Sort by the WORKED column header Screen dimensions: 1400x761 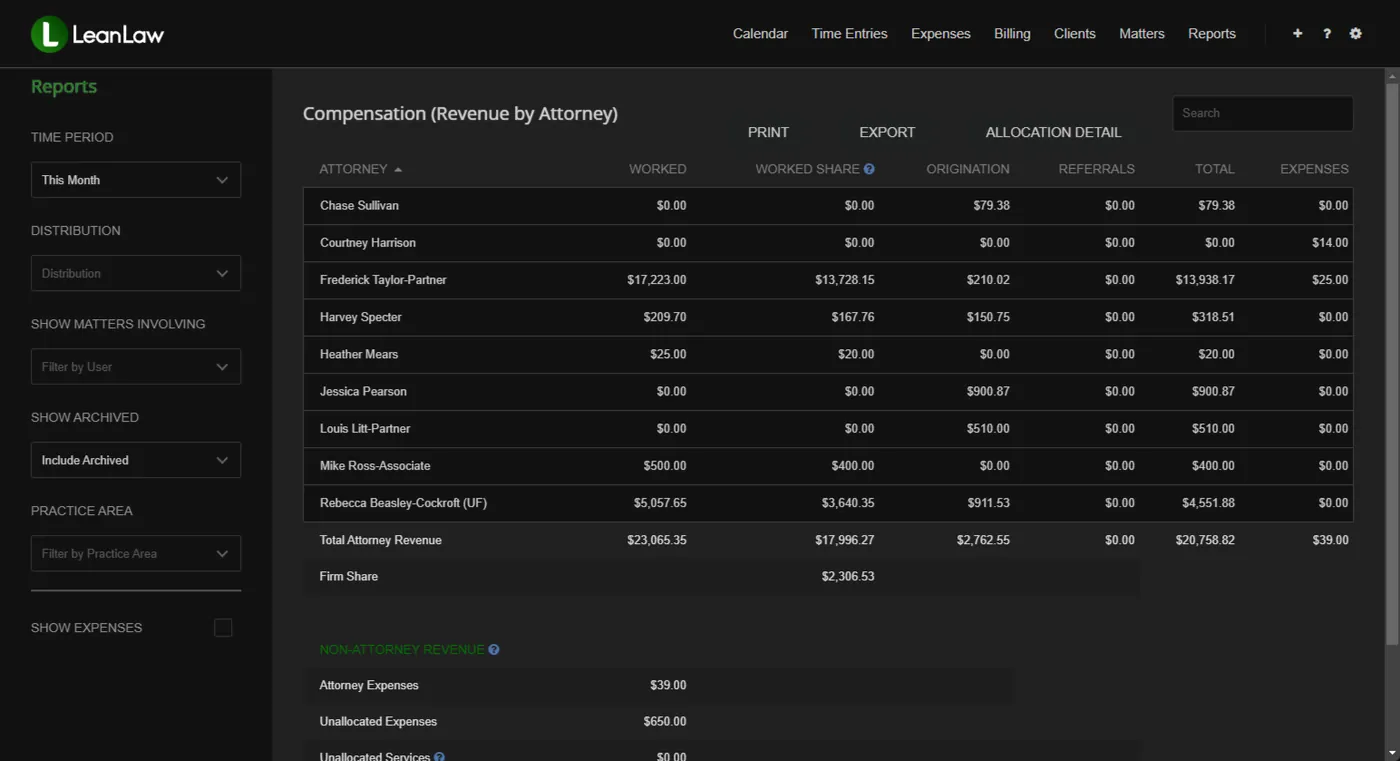pos(657,169)
